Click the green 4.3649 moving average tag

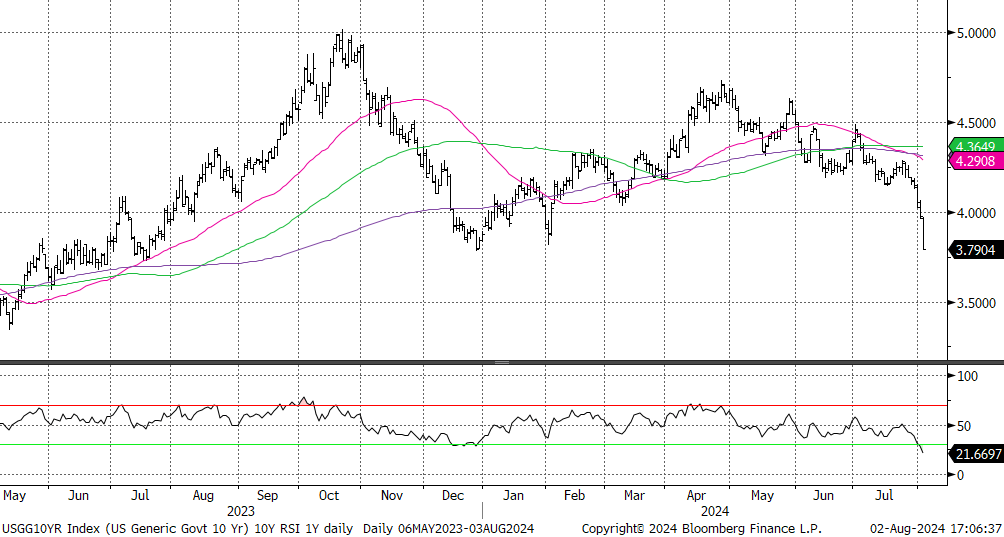coord(975,147)
